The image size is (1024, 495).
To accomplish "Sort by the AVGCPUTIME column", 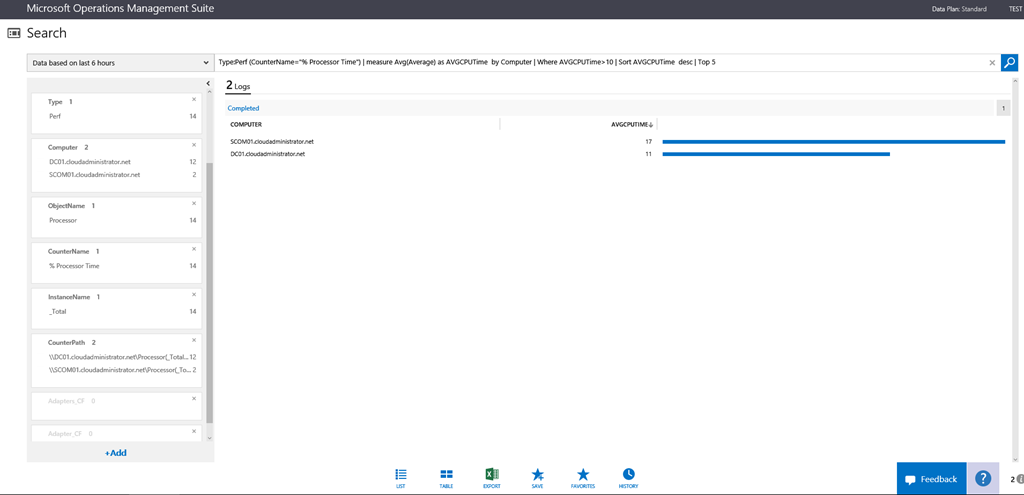I will 632,124.
